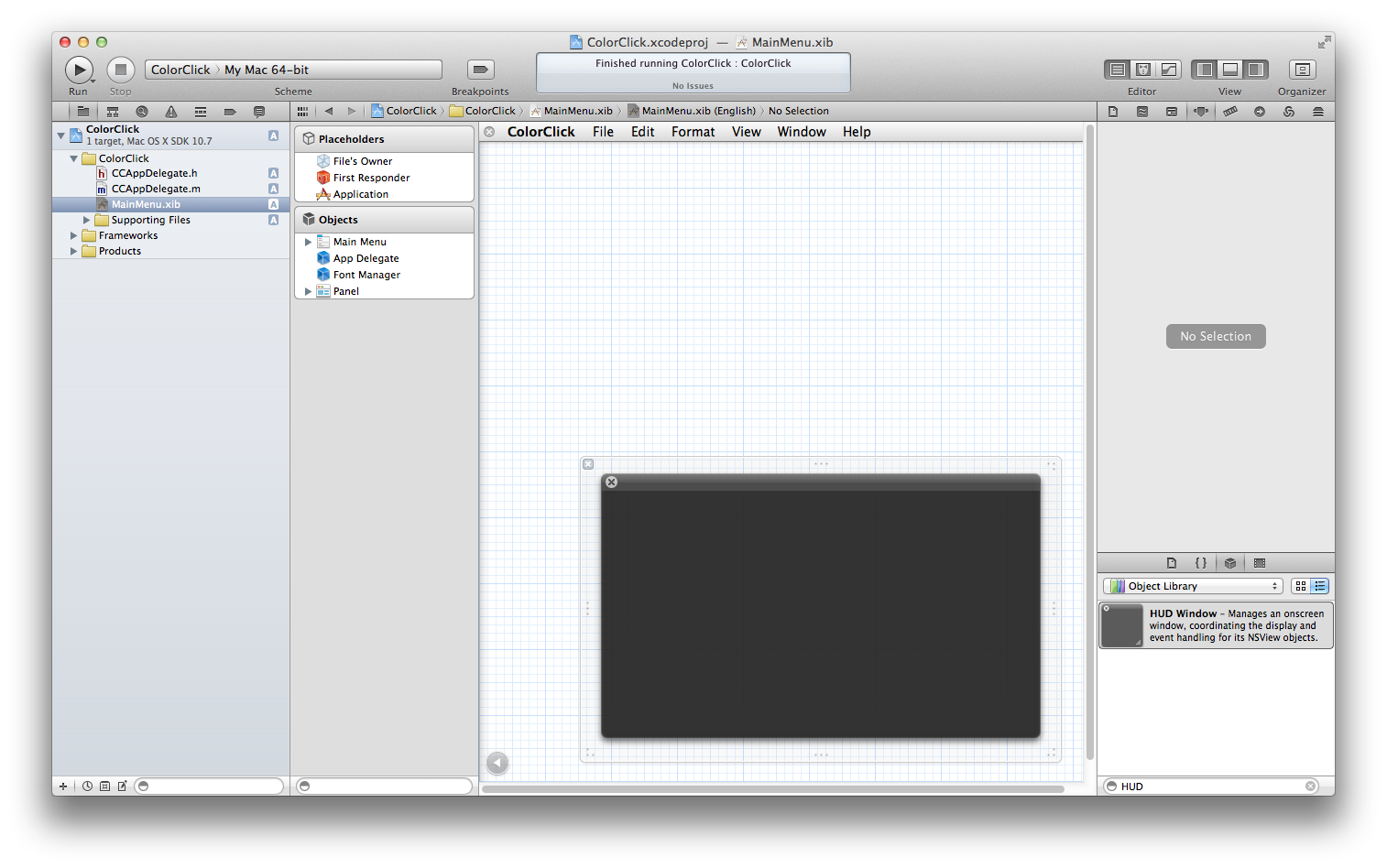Open the File menu in the menu editor
1387x868 pixels.
click(x=603, y=132)
